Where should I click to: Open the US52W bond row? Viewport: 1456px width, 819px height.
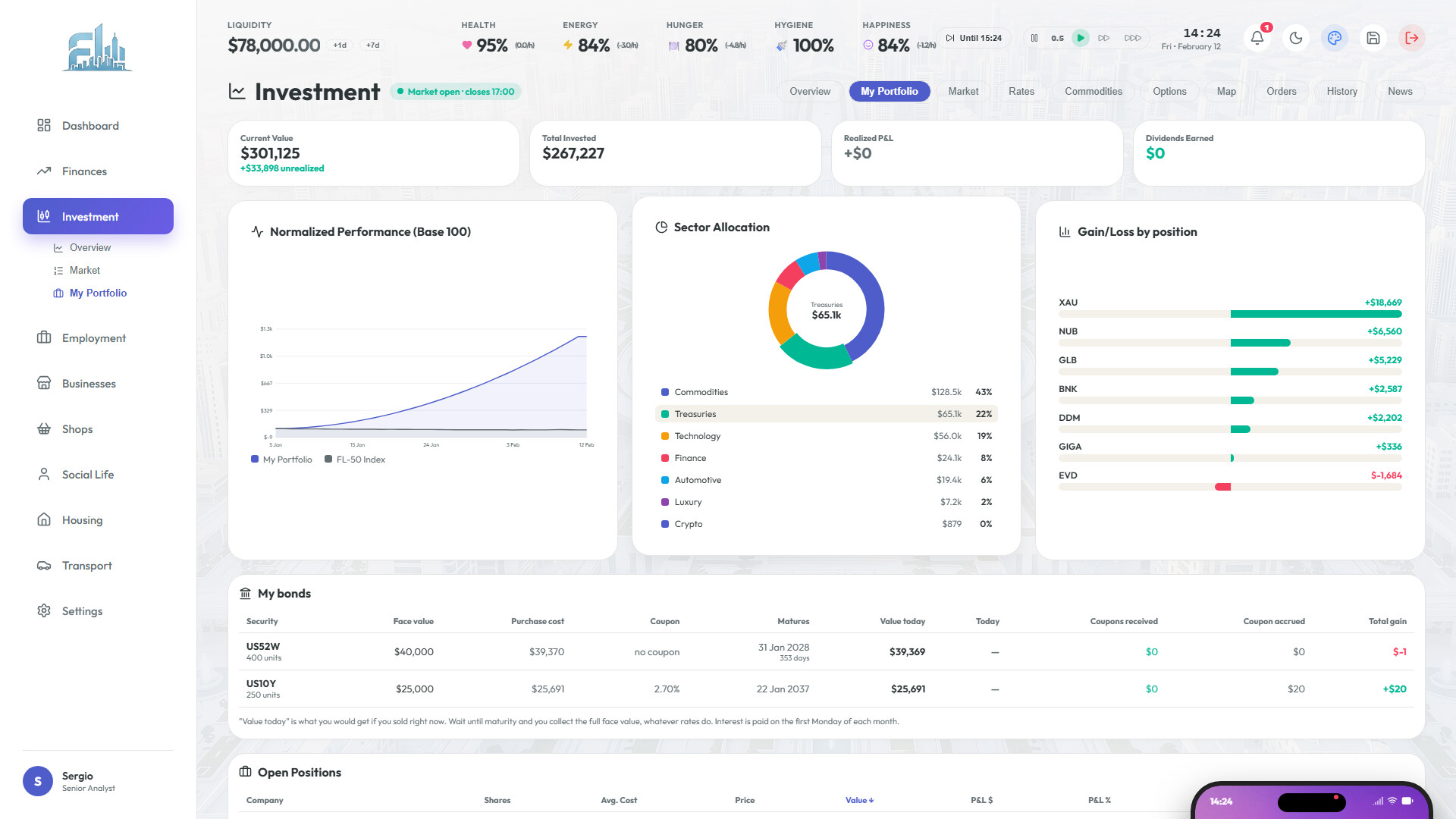[x=827, y=651]
